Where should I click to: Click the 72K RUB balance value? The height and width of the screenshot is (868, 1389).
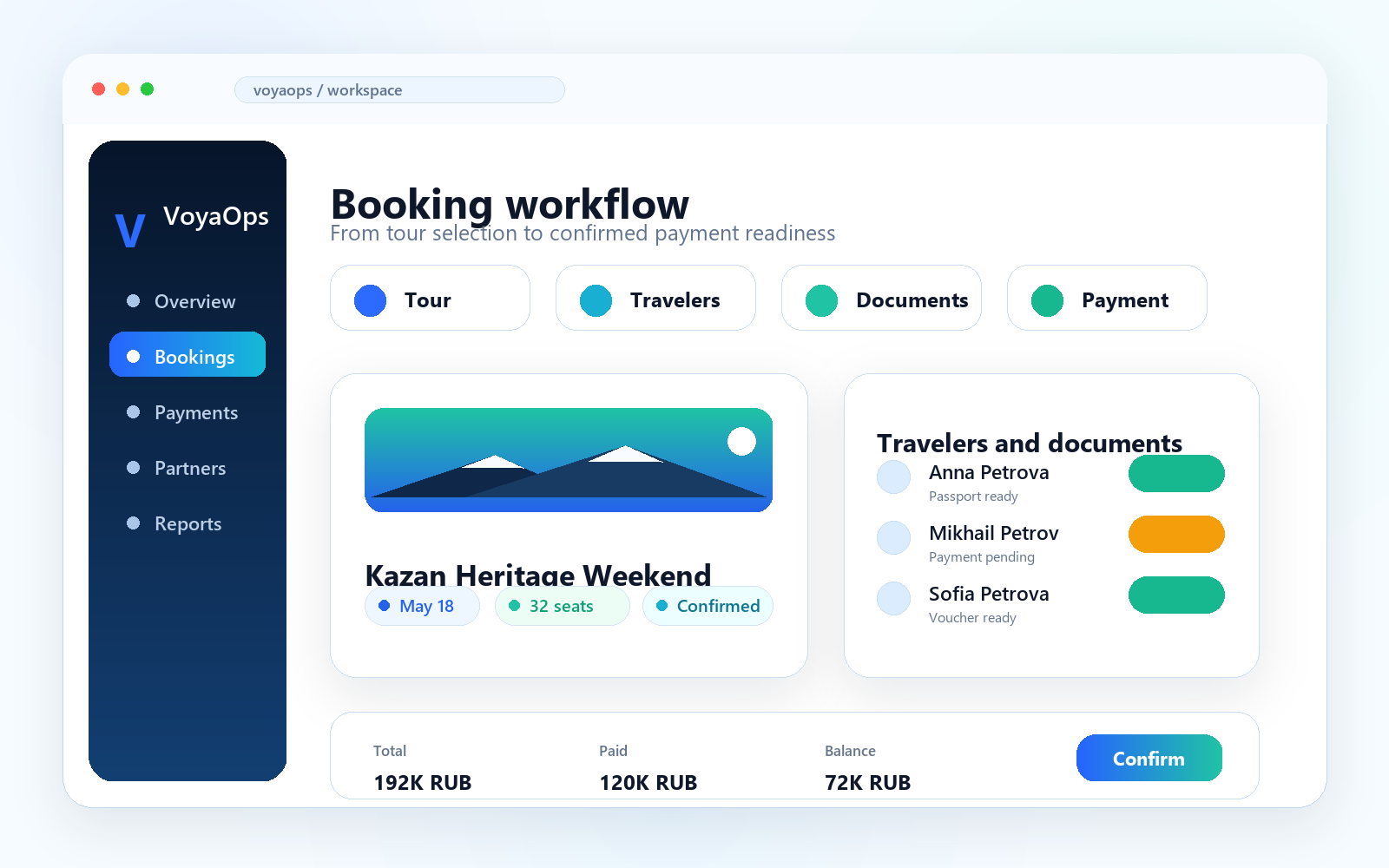[x=868, y=783]
